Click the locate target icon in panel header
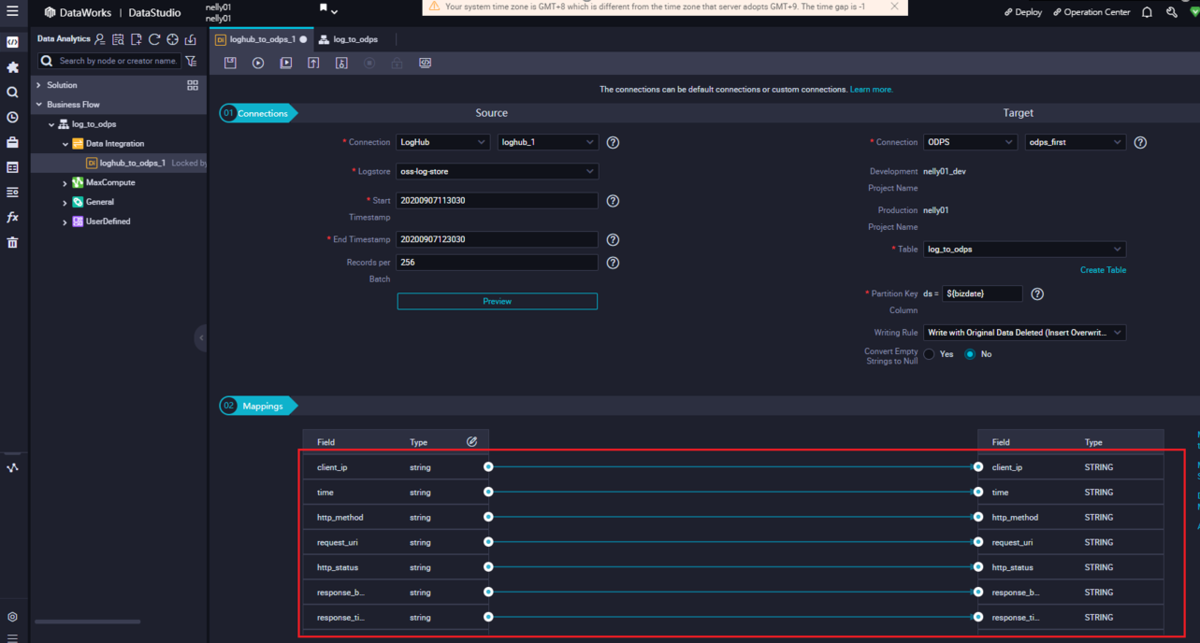 (172, 39)
